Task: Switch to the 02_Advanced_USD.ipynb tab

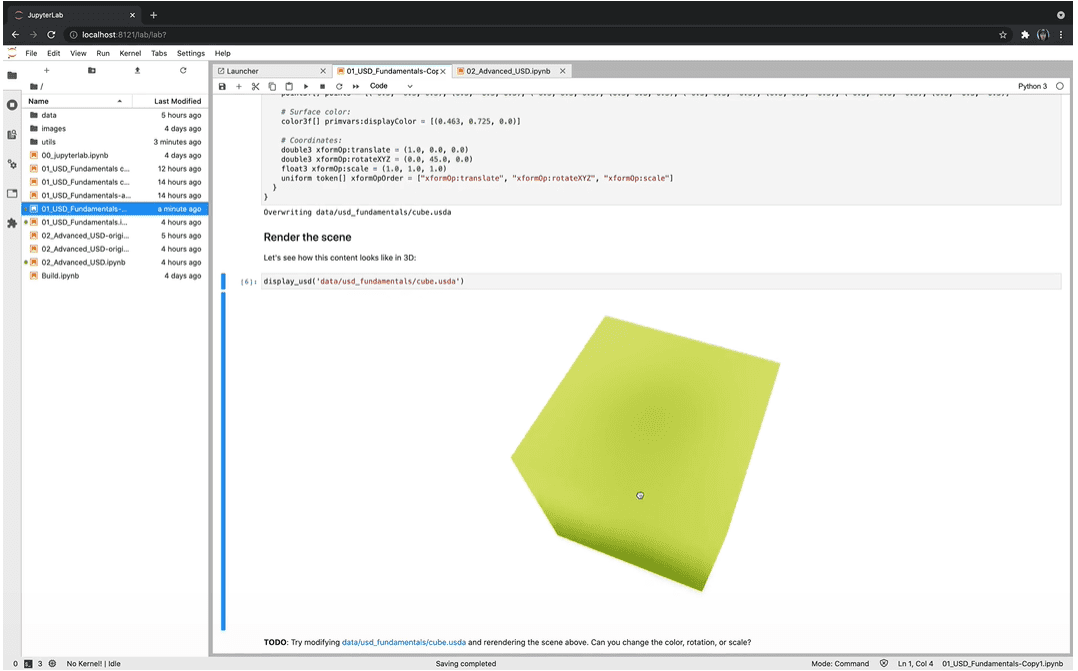Action: [x=511, y=72]
